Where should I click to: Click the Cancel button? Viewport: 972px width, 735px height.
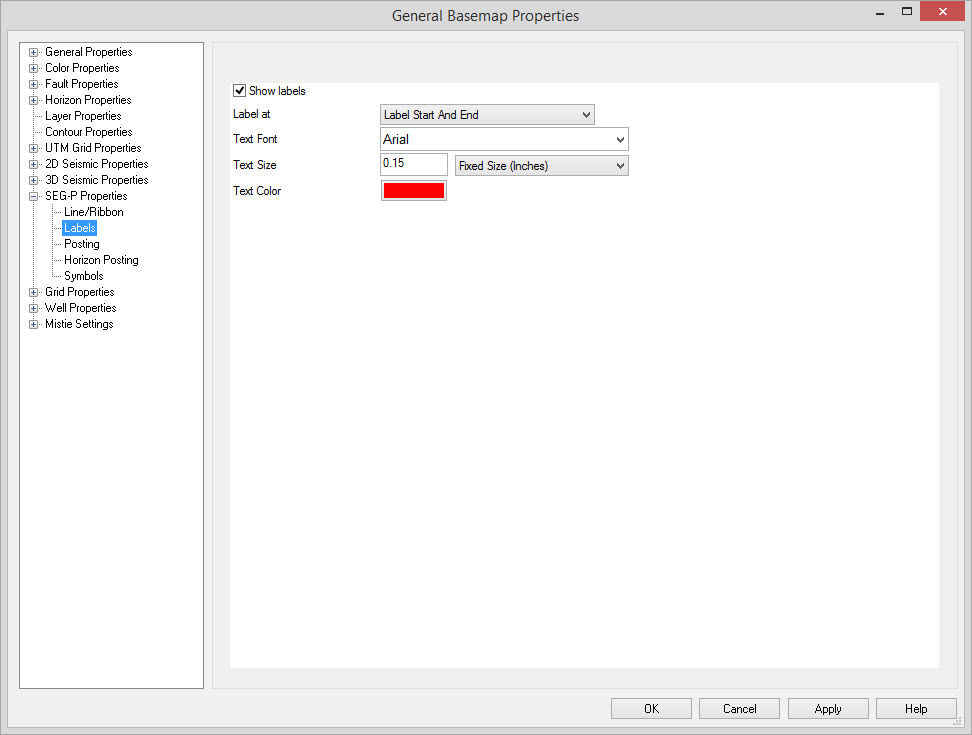pos(739,709)
